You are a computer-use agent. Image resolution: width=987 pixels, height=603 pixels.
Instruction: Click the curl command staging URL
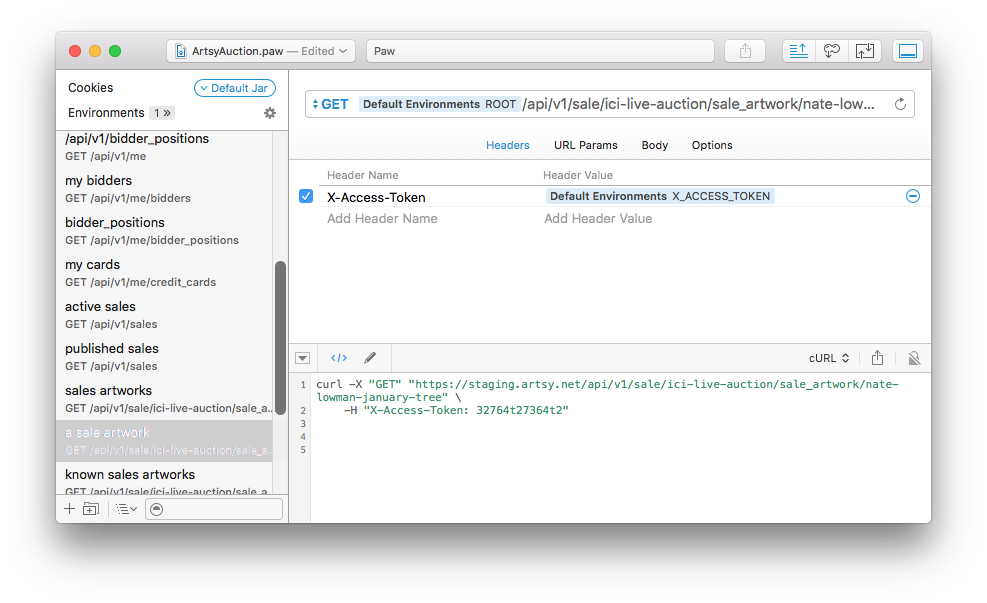pyautogui.click(x=607, y=391)
